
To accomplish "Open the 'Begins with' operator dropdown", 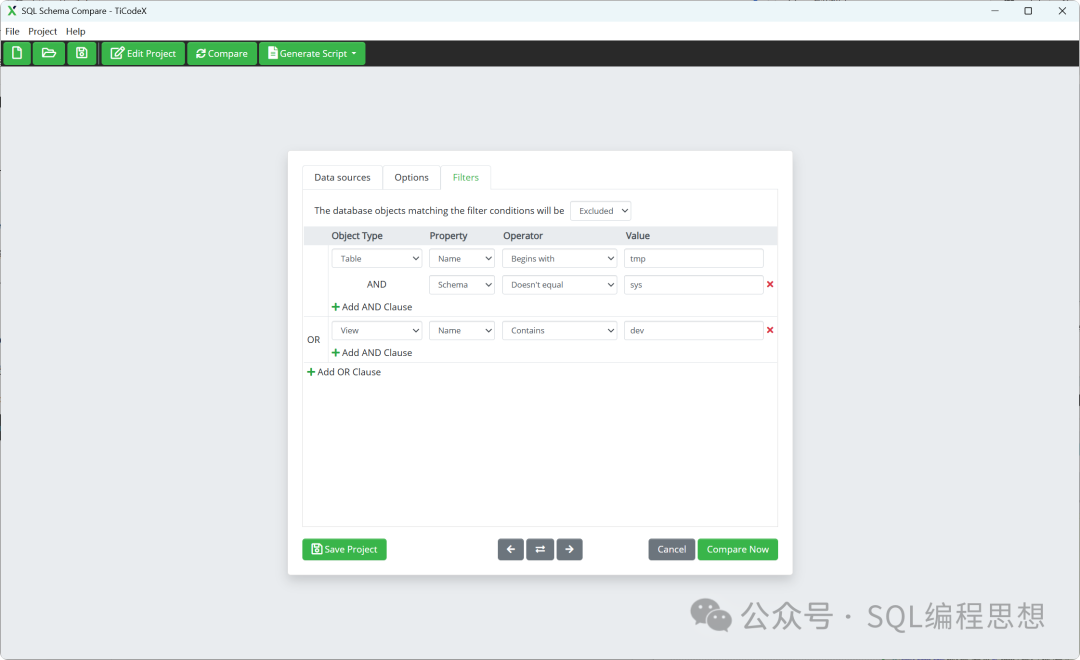I will point(560,259).
